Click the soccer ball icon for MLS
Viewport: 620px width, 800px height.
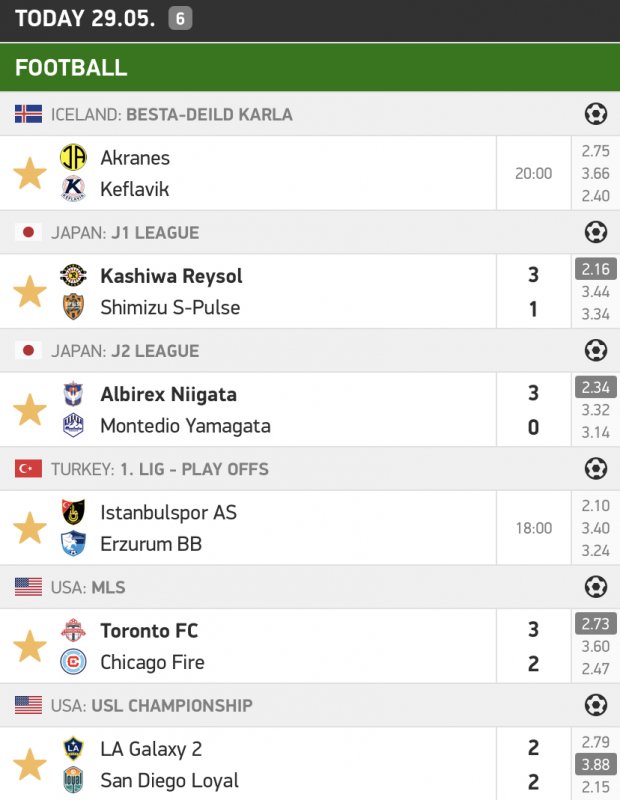[596, 587]
